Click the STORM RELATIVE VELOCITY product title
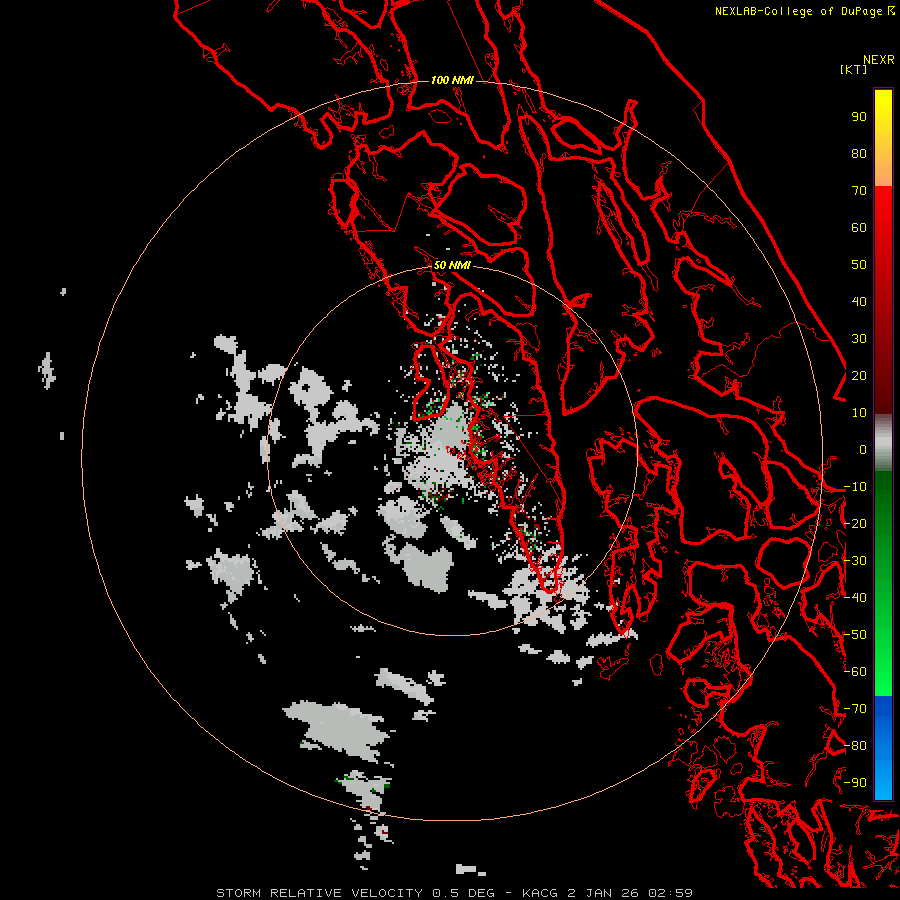 319,893
